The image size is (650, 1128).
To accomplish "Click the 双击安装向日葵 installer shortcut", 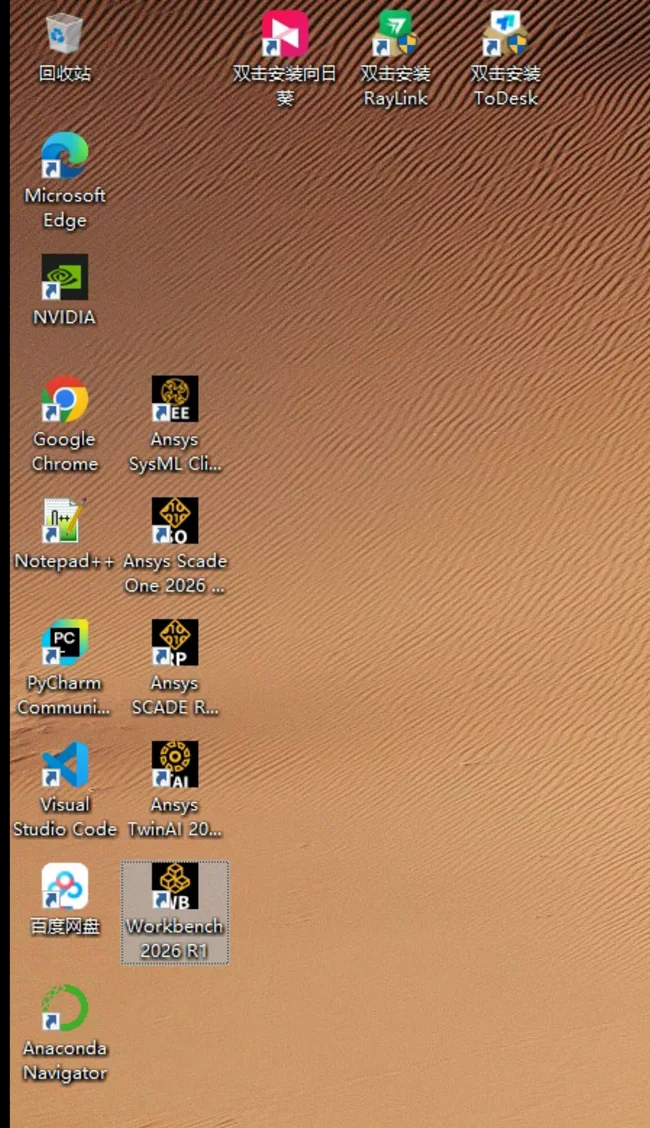I will point(285,59).
